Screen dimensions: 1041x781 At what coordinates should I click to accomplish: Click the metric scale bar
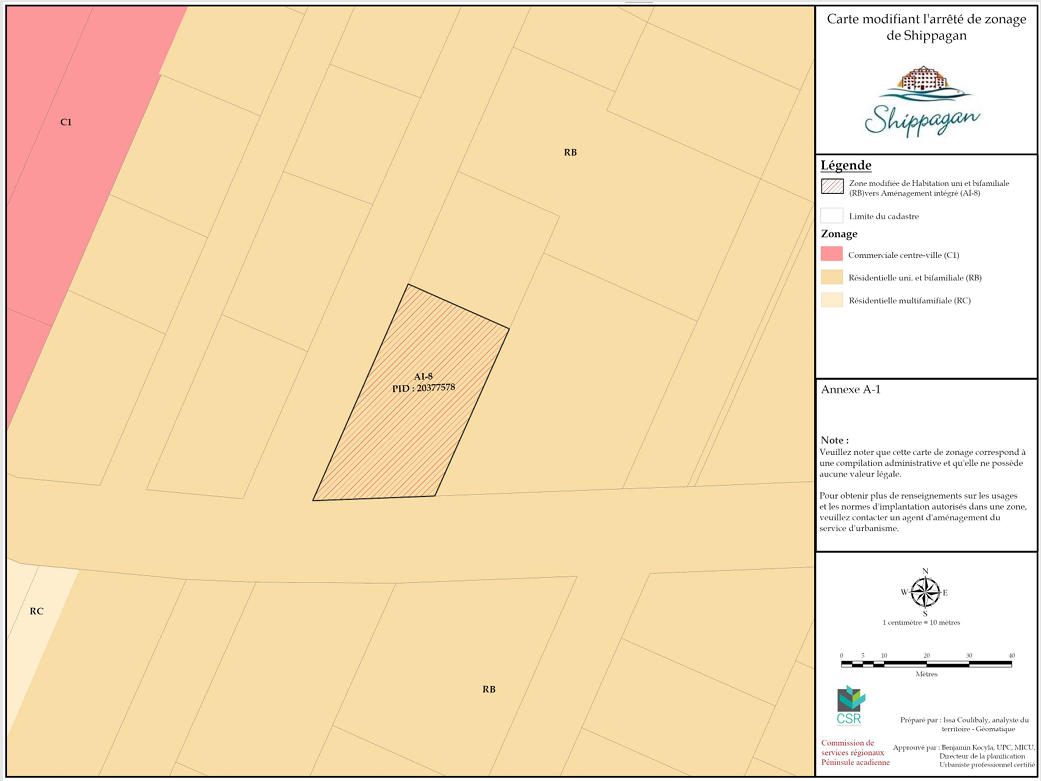click(926, 663)
